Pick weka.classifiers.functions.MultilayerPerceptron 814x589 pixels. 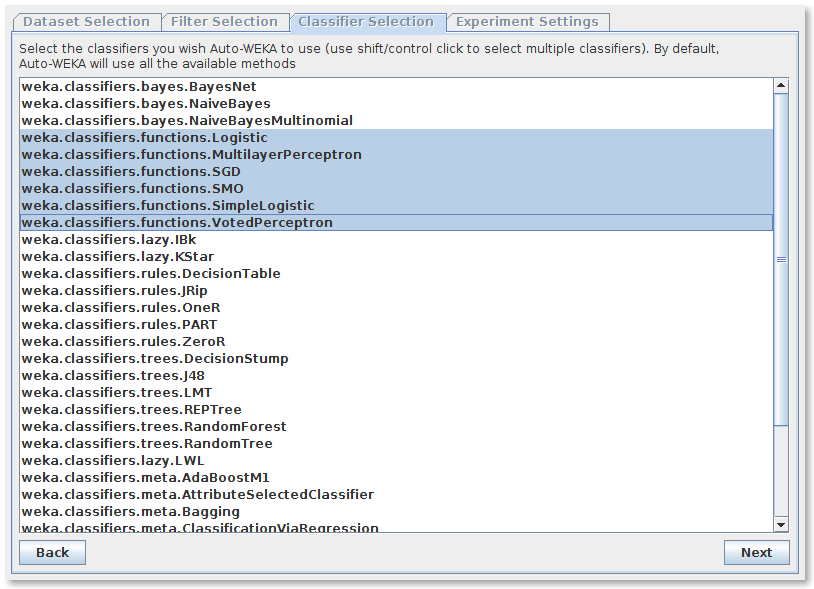[x=397, y=155]
